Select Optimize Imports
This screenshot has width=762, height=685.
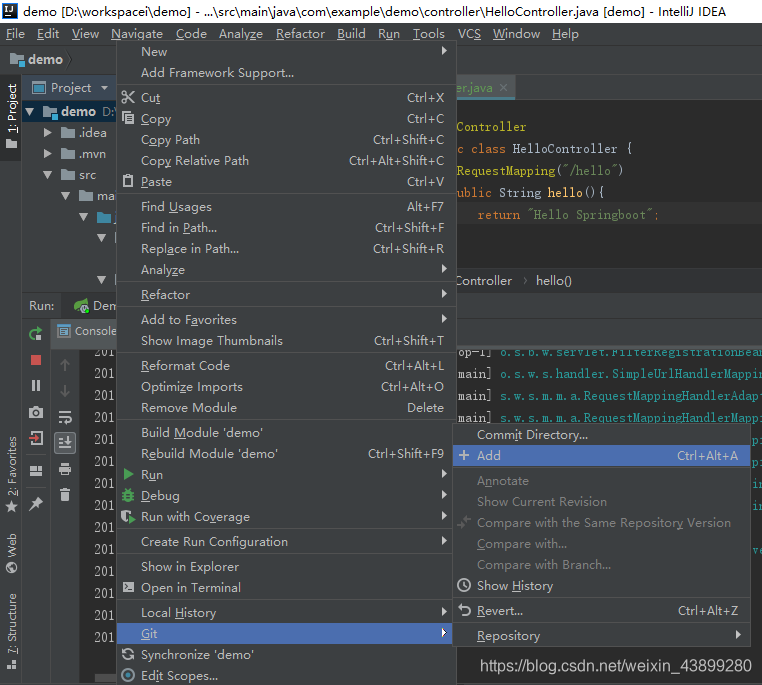[286, 387]
